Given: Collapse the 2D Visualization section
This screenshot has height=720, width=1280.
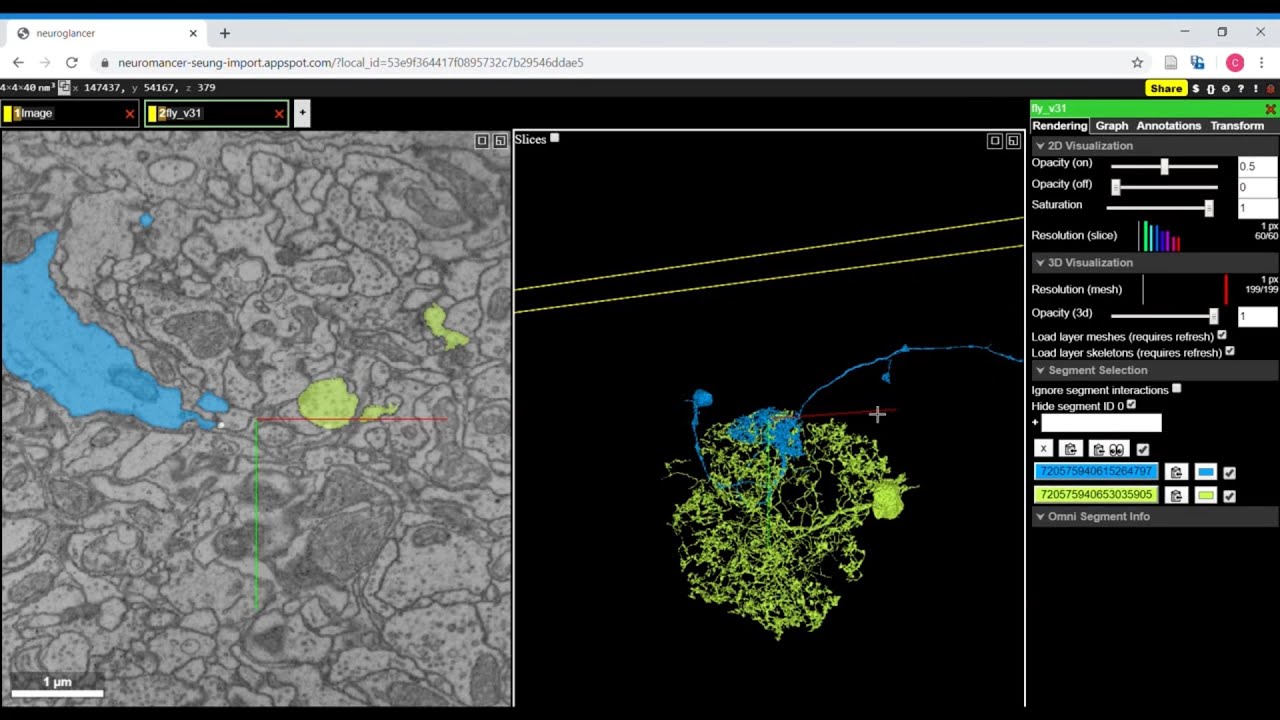Looking at the screenshot, I should (x=1155, y=146).
